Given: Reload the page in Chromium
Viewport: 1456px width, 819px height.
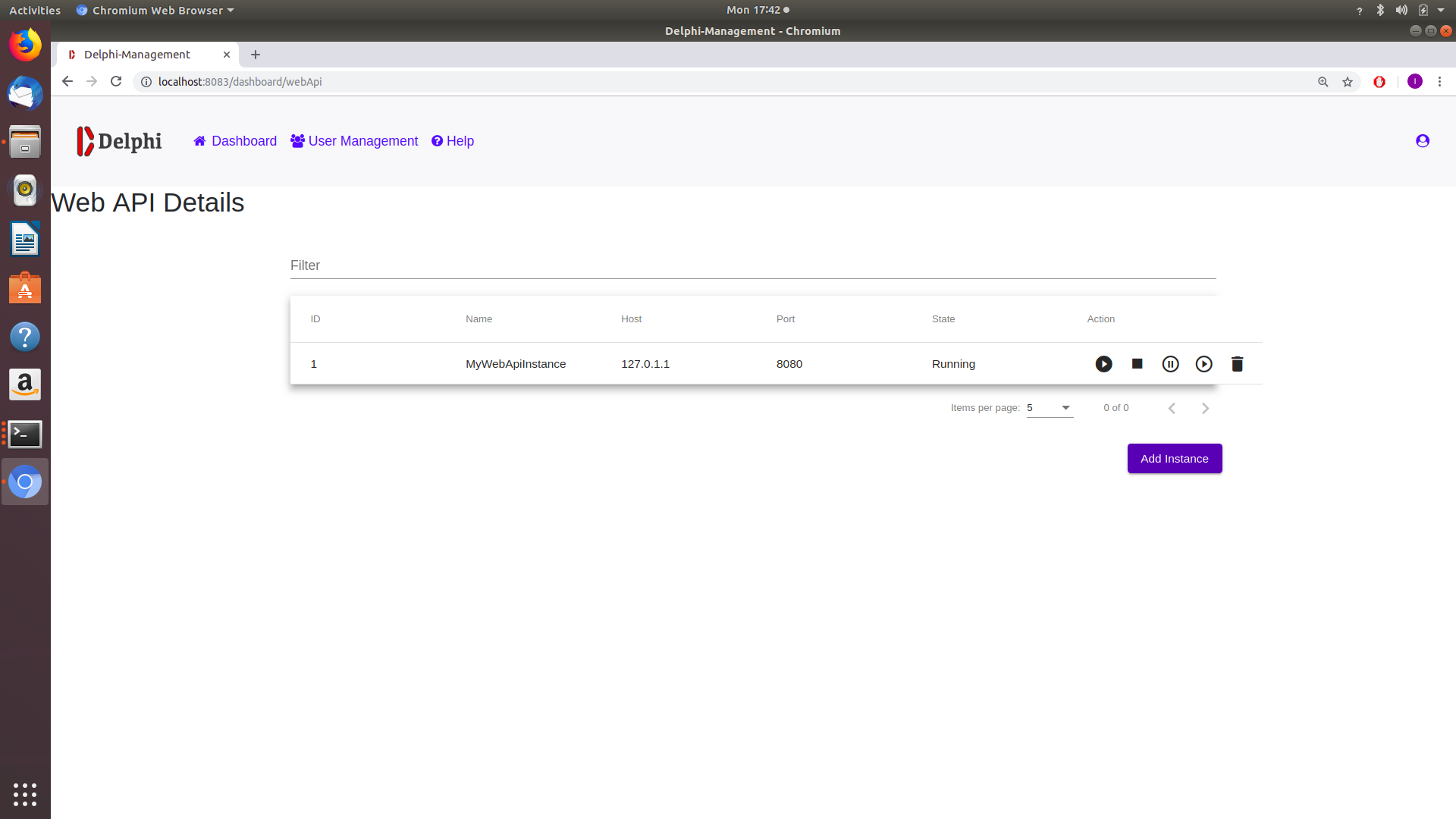Looking at the screenshot, I should coord(116,81).
